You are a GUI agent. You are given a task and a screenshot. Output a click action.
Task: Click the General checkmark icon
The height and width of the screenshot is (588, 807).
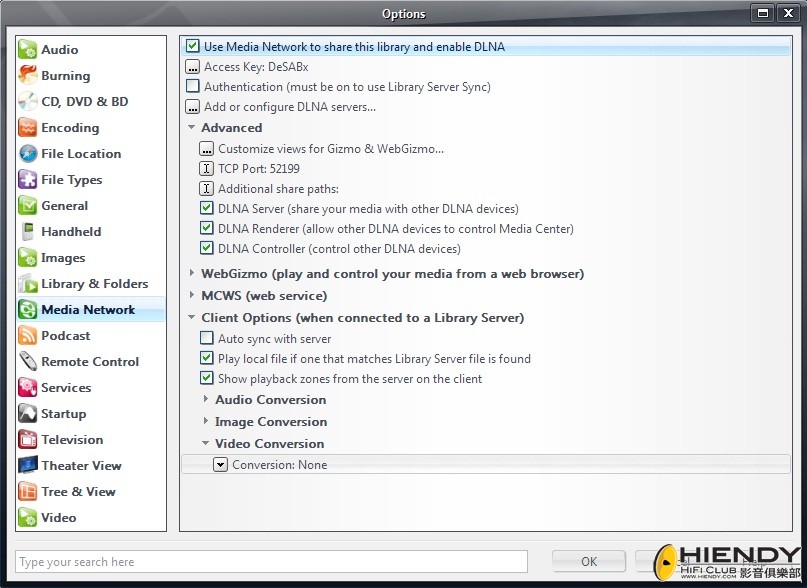[x=28, y=205]
